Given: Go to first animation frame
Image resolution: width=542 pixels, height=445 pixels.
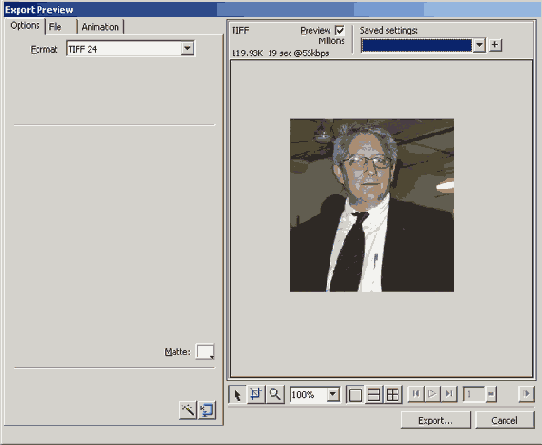Looking at the screenshot, I should 416,393.
